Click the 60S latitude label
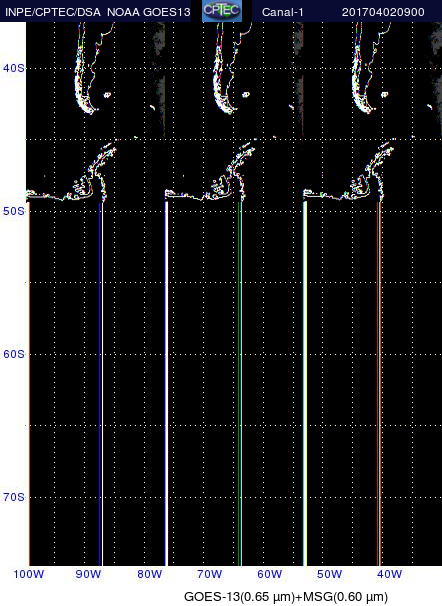The height and width of the screenshot is (606, 442). click(x=14, y=354)
